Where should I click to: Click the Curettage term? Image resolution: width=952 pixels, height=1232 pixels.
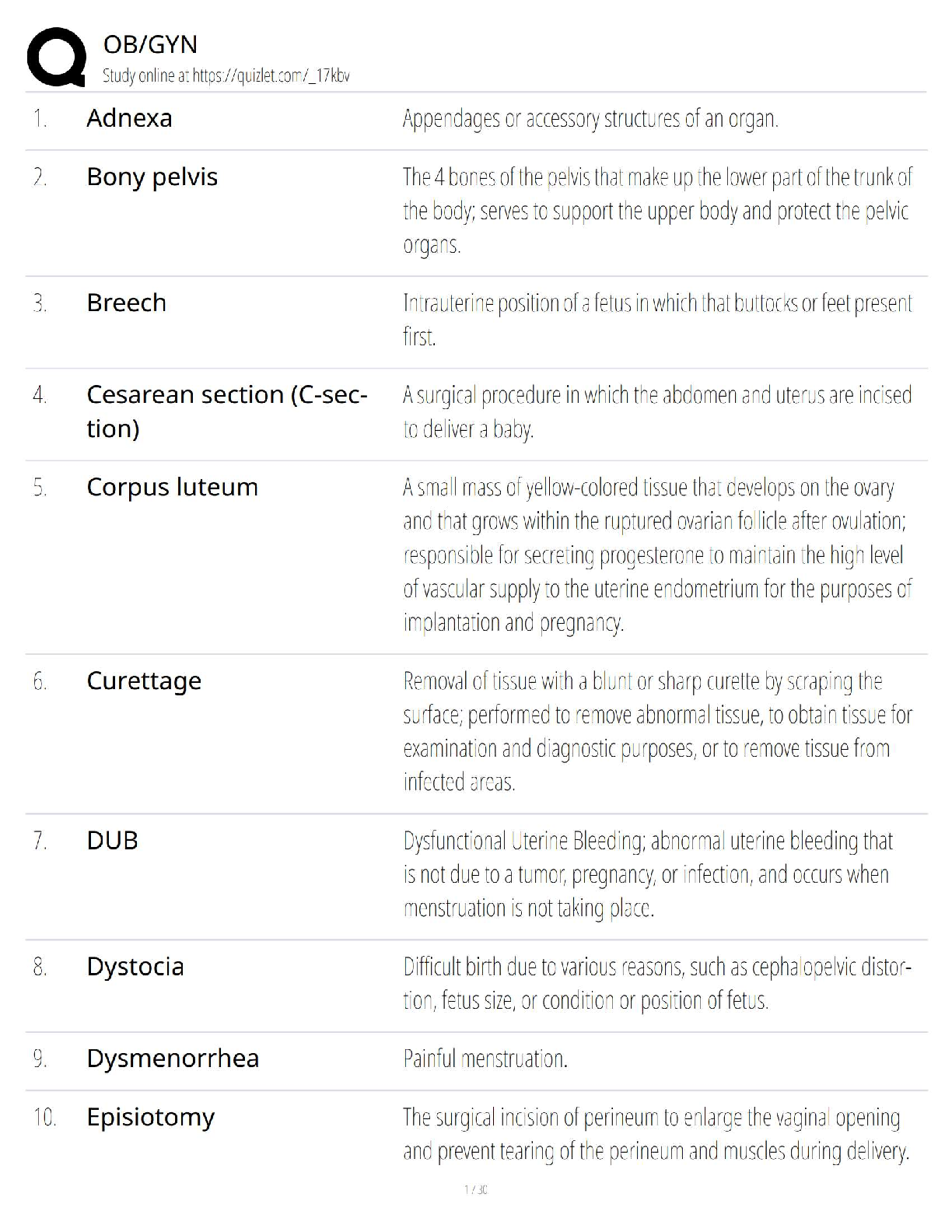point(144,681)
